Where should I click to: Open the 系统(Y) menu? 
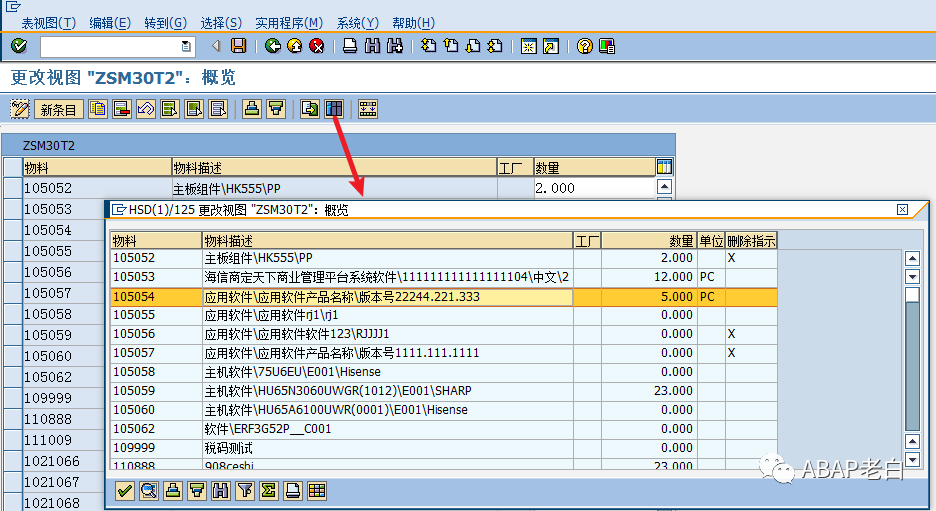(x=358, y=23)
